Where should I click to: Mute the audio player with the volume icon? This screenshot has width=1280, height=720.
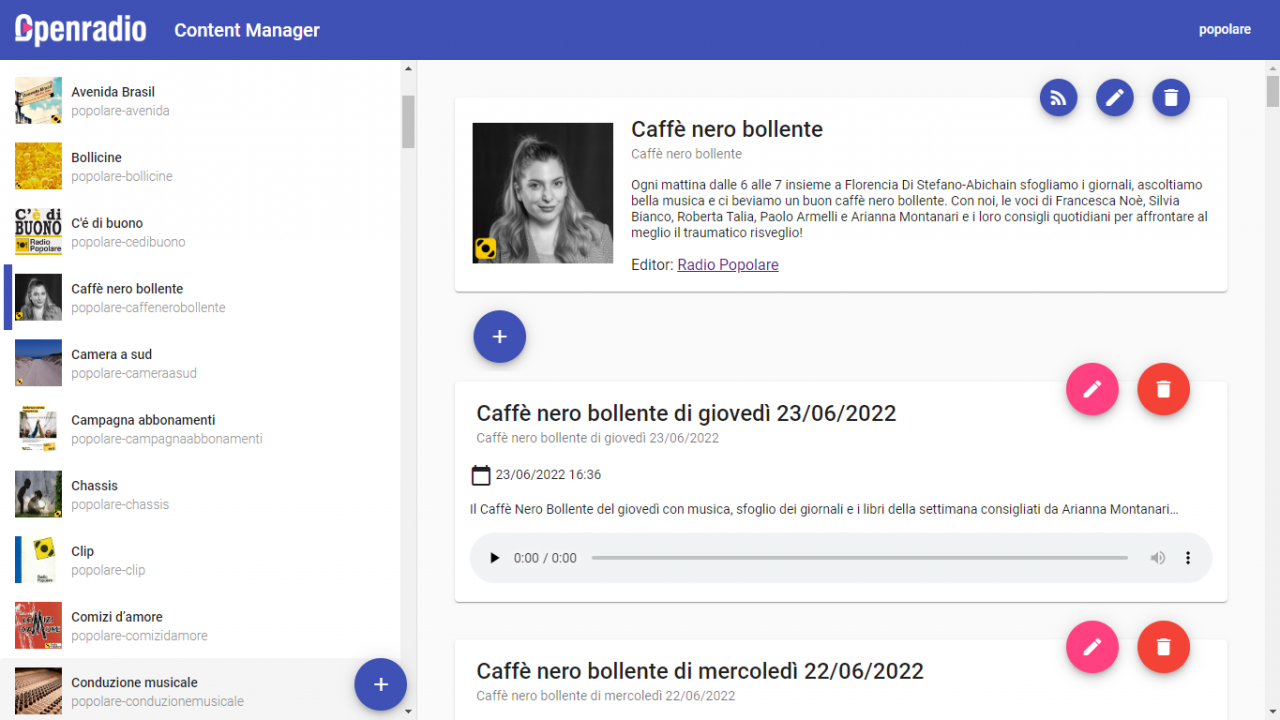pos(1157,558)
